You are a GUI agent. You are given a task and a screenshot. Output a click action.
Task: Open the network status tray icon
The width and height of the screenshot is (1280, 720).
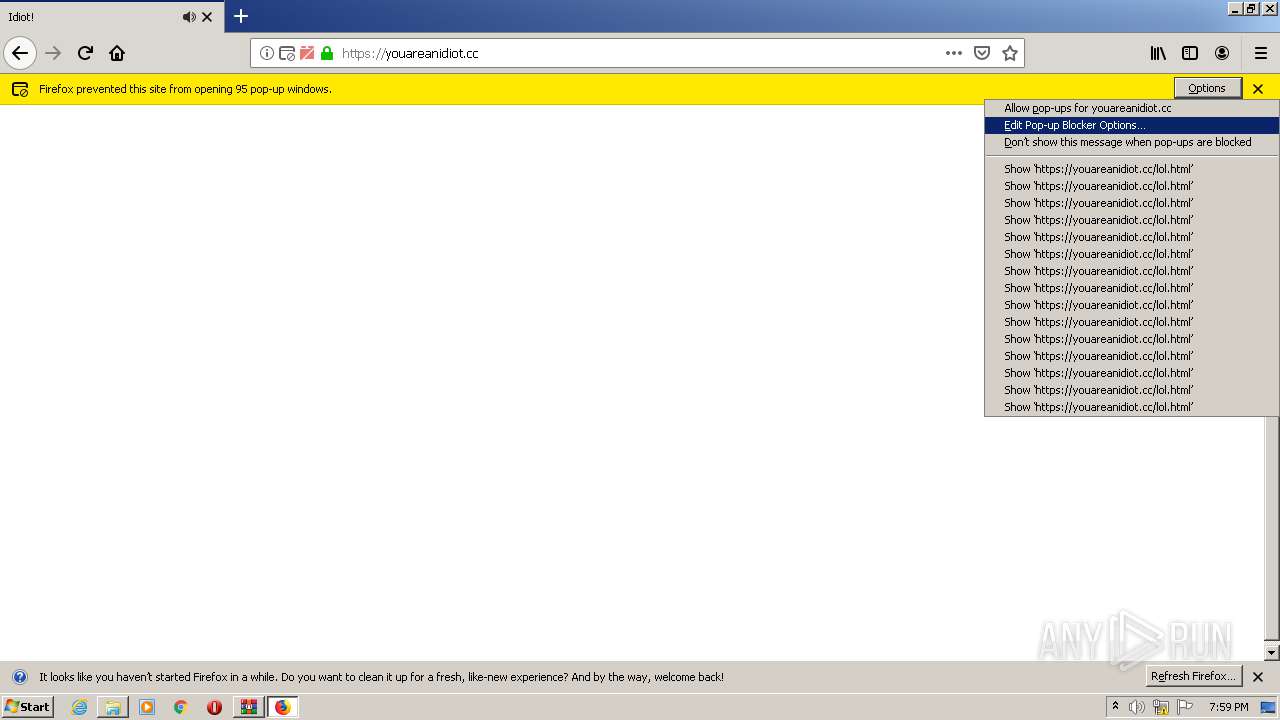point(1161,707)
